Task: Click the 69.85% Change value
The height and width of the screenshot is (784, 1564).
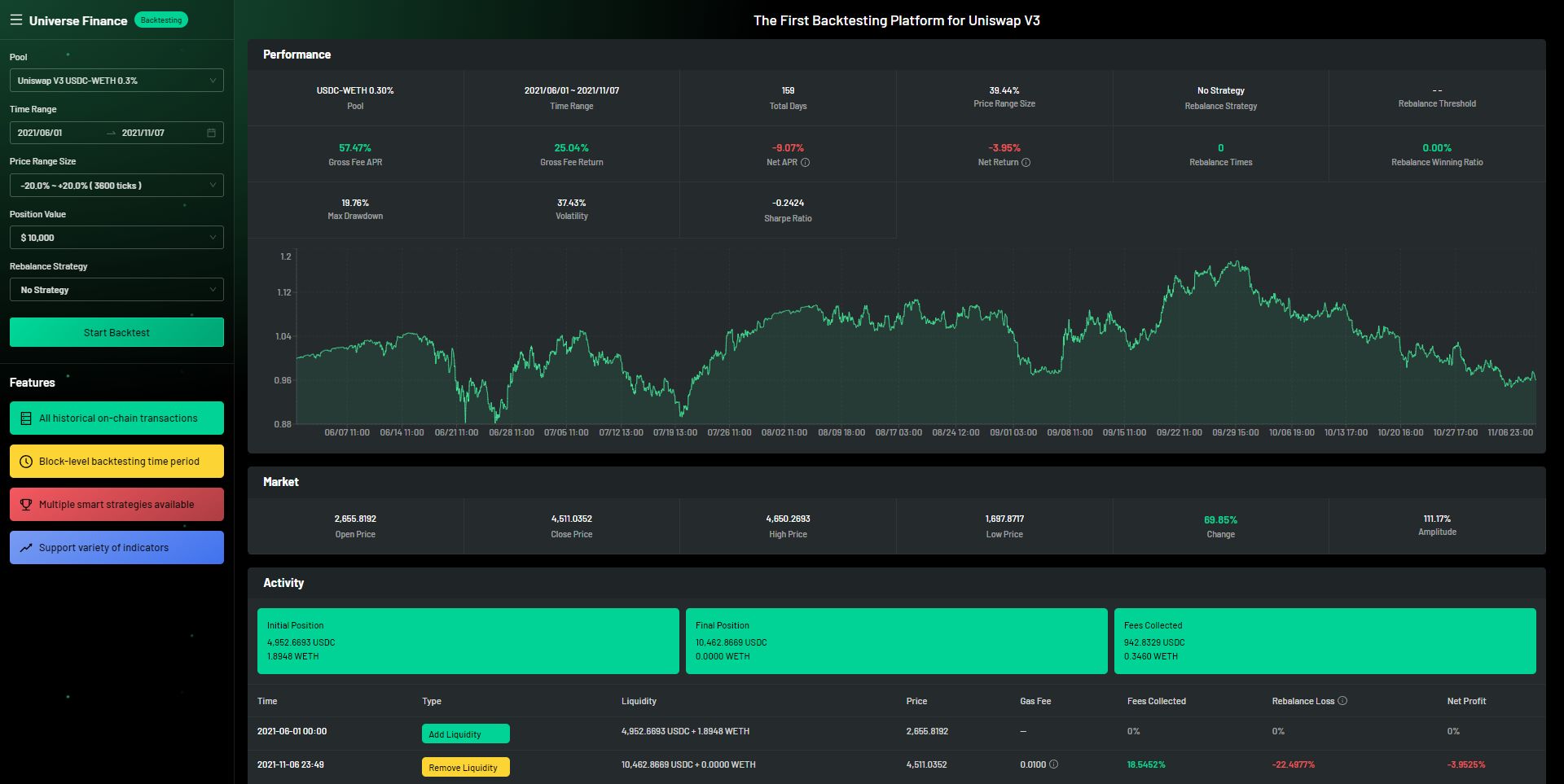Action: pos(1220,520)
